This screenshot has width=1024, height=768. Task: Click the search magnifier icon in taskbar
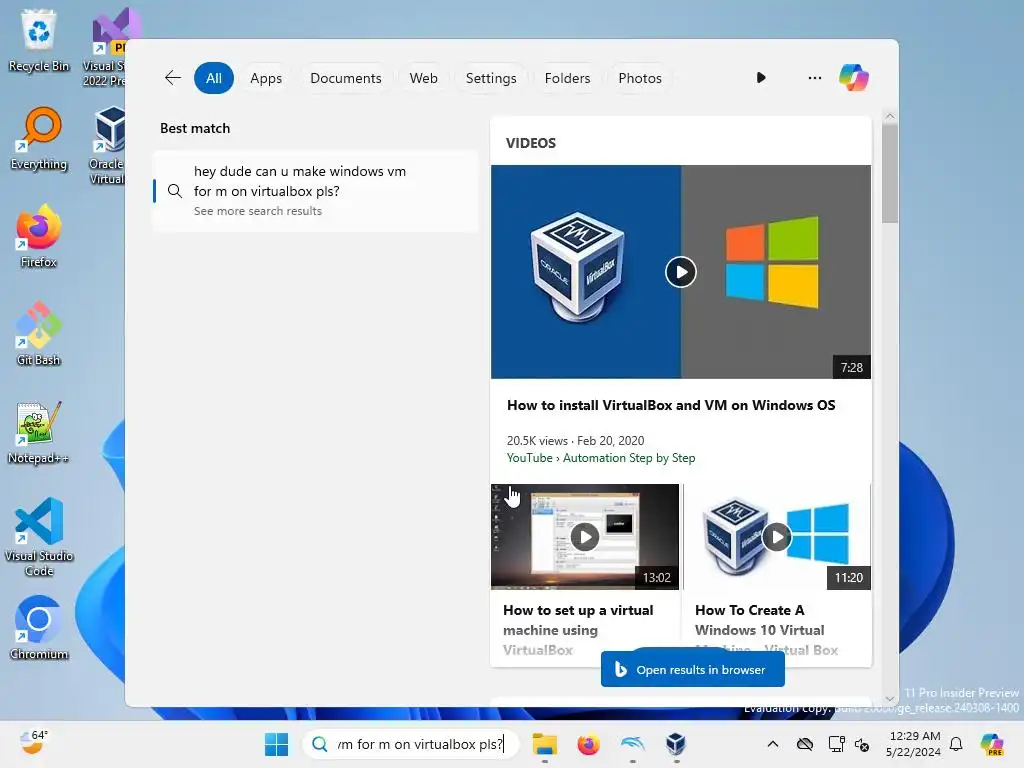point(319,744)
